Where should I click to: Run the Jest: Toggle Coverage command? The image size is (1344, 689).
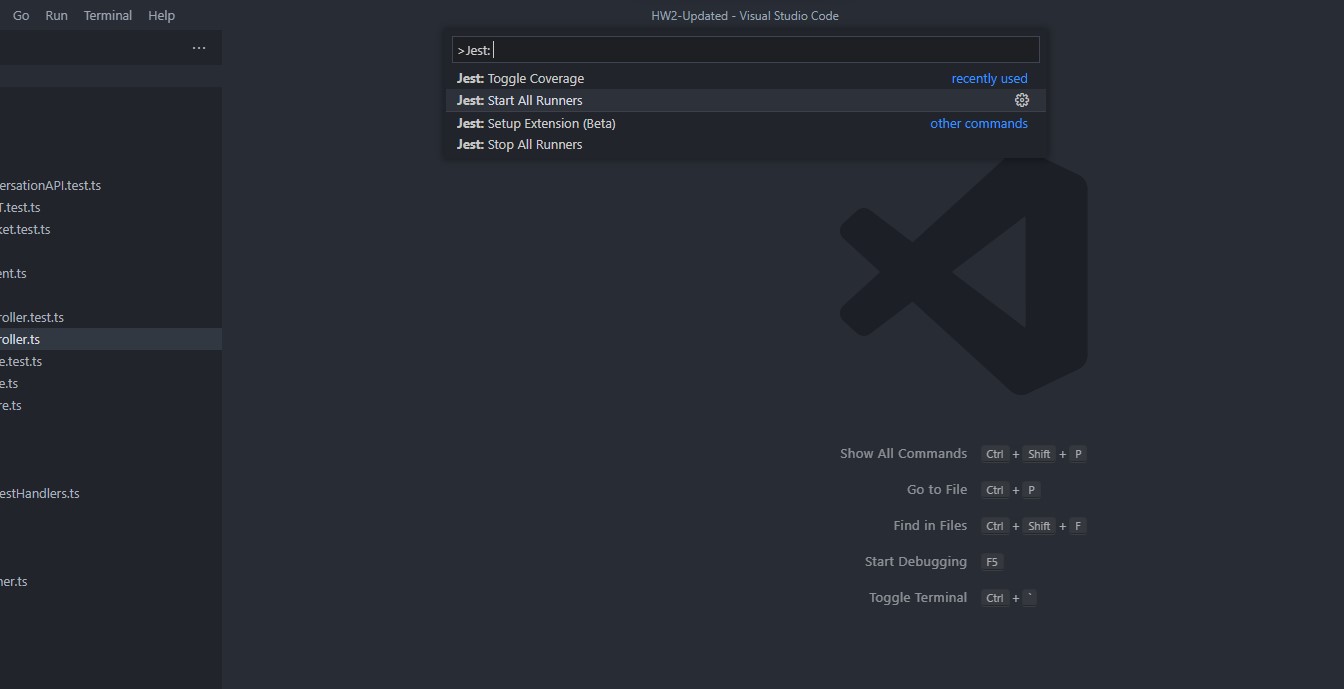coord(746,78)
